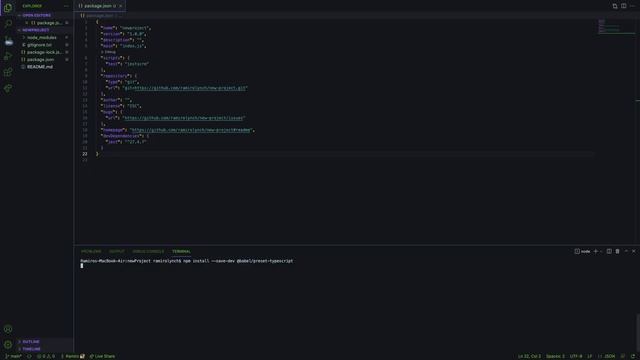This screenshot has height=360, width=640.
Task: Open package.json in NEWPROJECT file tree
Action: pyautogui.click(x=40, y=60)
